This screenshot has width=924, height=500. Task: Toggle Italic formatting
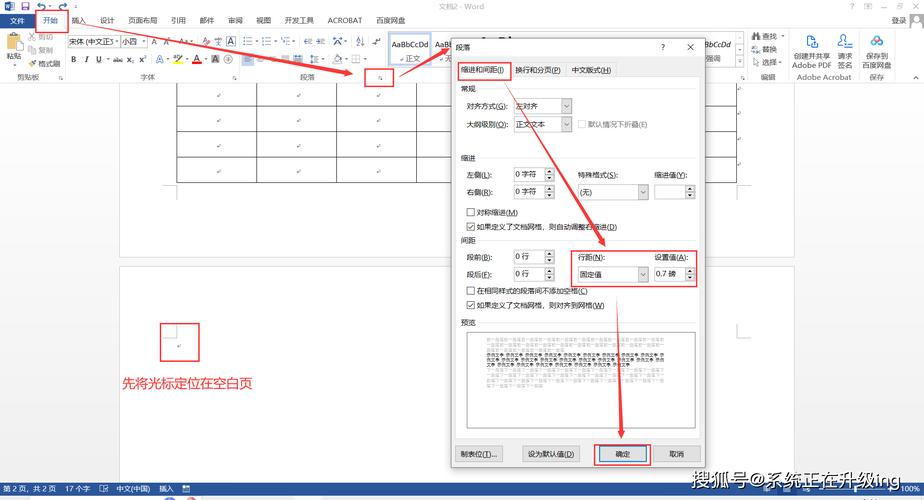coord(86,60)
